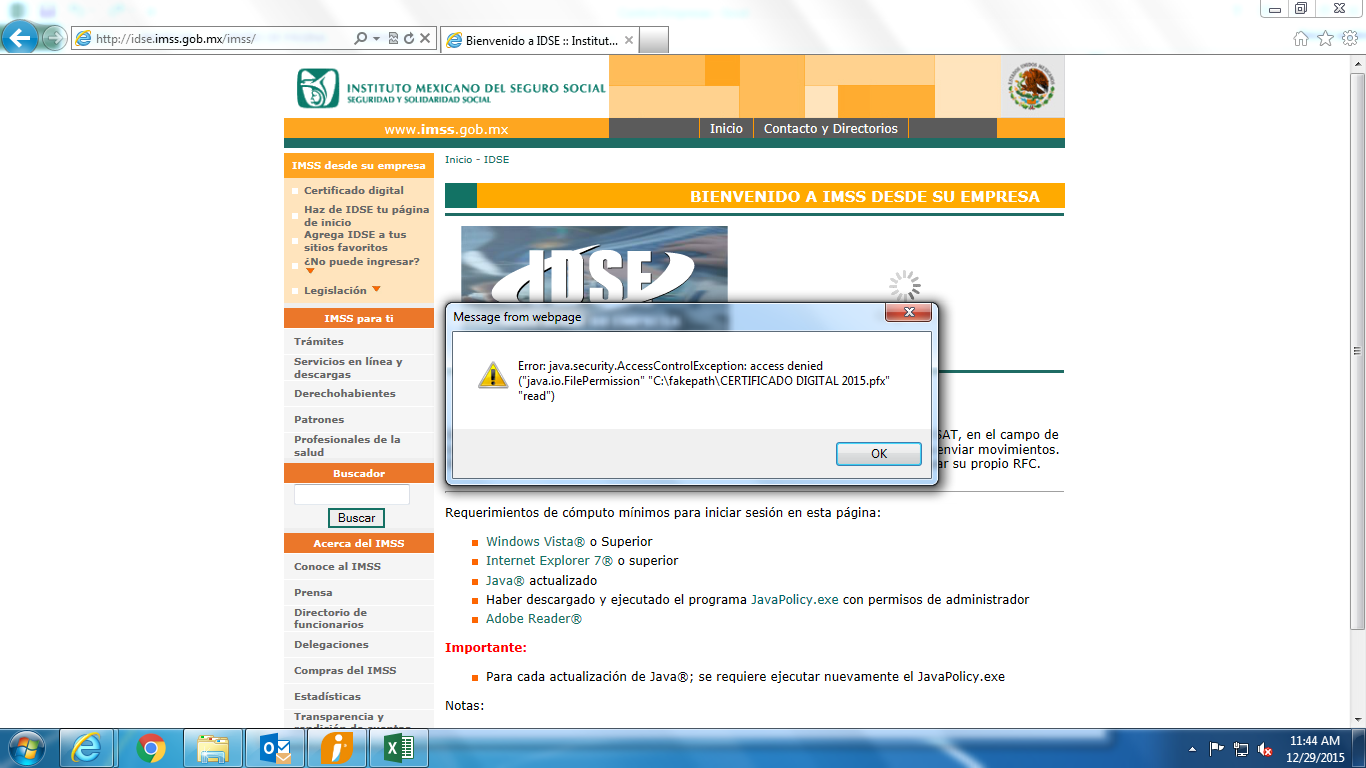Image resolution: width=1366 pixels, height=768 pixels.
Task: Click the Mexican coat of arms emblem
Action: (x=1032, y=87)
